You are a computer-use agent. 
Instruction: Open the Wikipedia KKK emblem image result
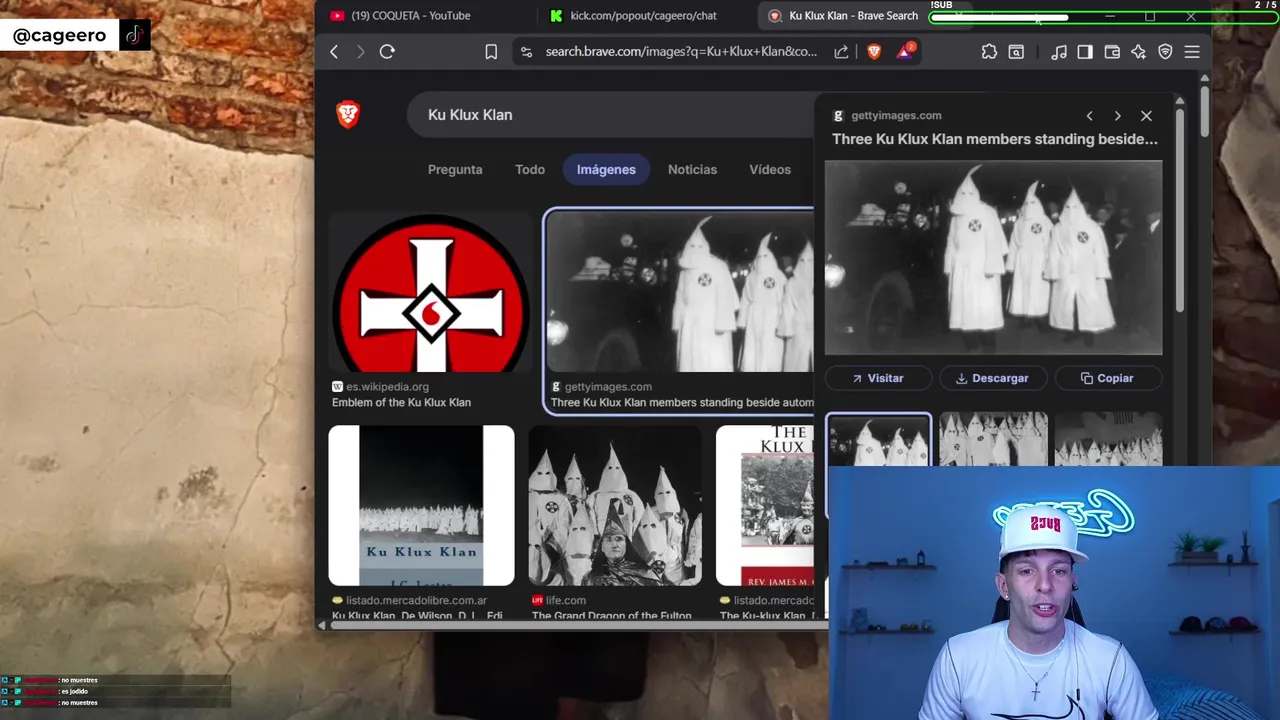(431, 292)
